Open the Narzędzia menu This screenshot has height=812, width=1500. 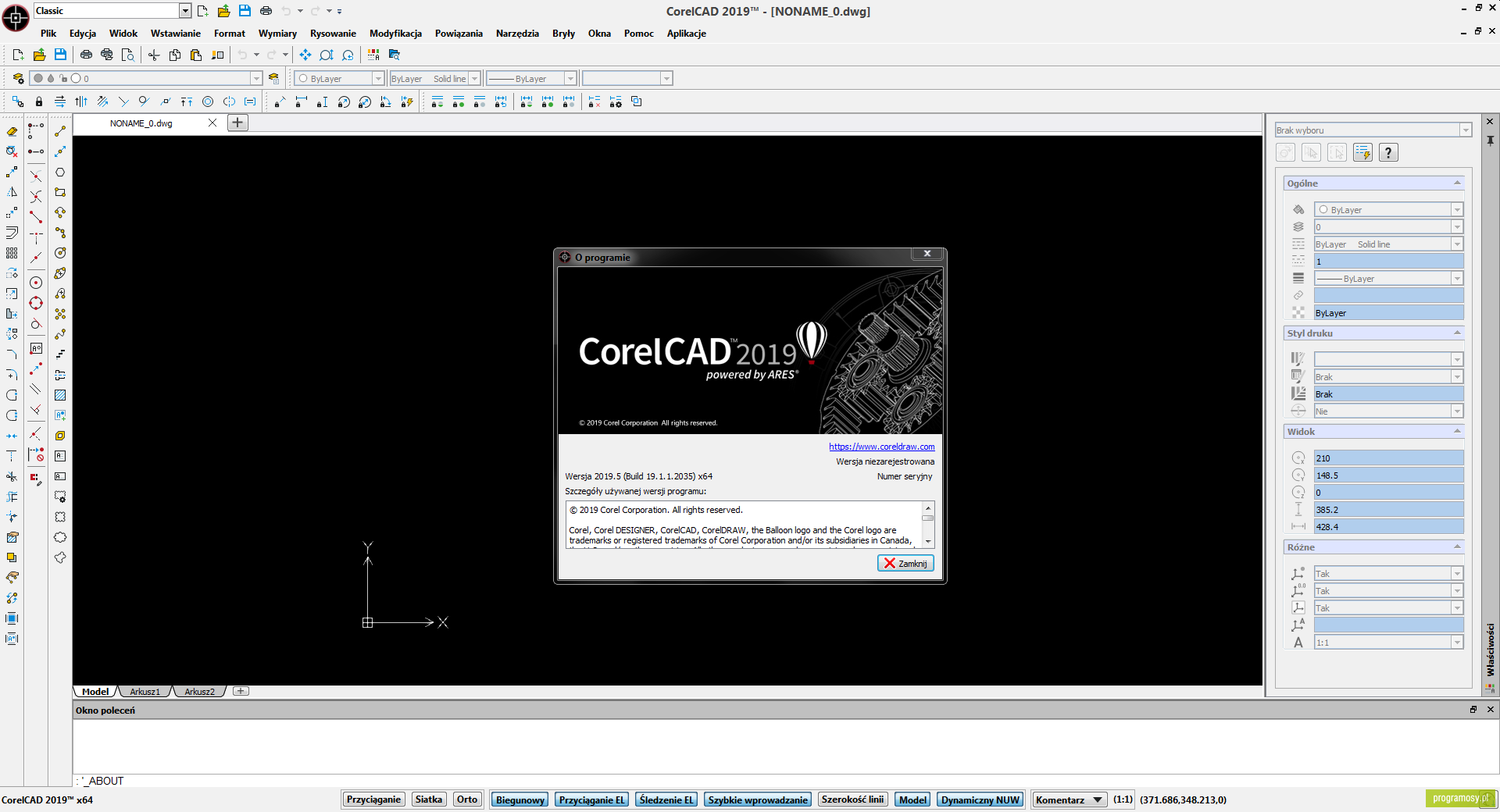tap(517, 33)
